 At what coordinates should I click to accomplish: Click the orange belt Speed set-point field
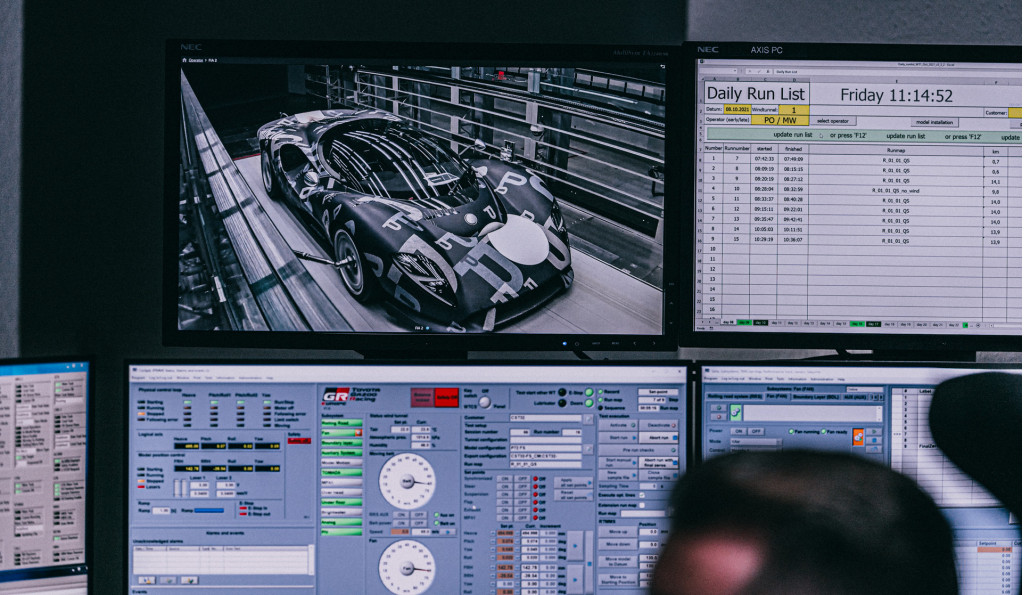[x=400, y=532]
